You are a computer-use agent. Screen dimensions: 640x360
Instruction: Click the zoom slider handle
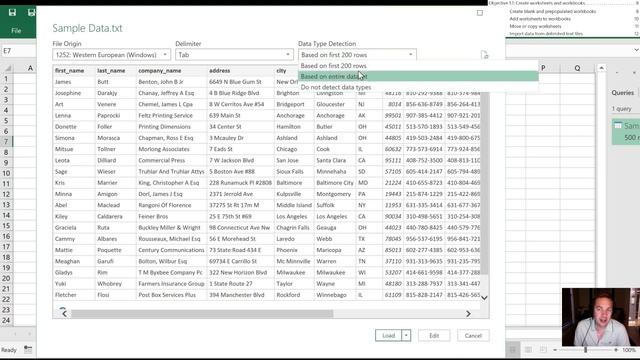(585, 350)
